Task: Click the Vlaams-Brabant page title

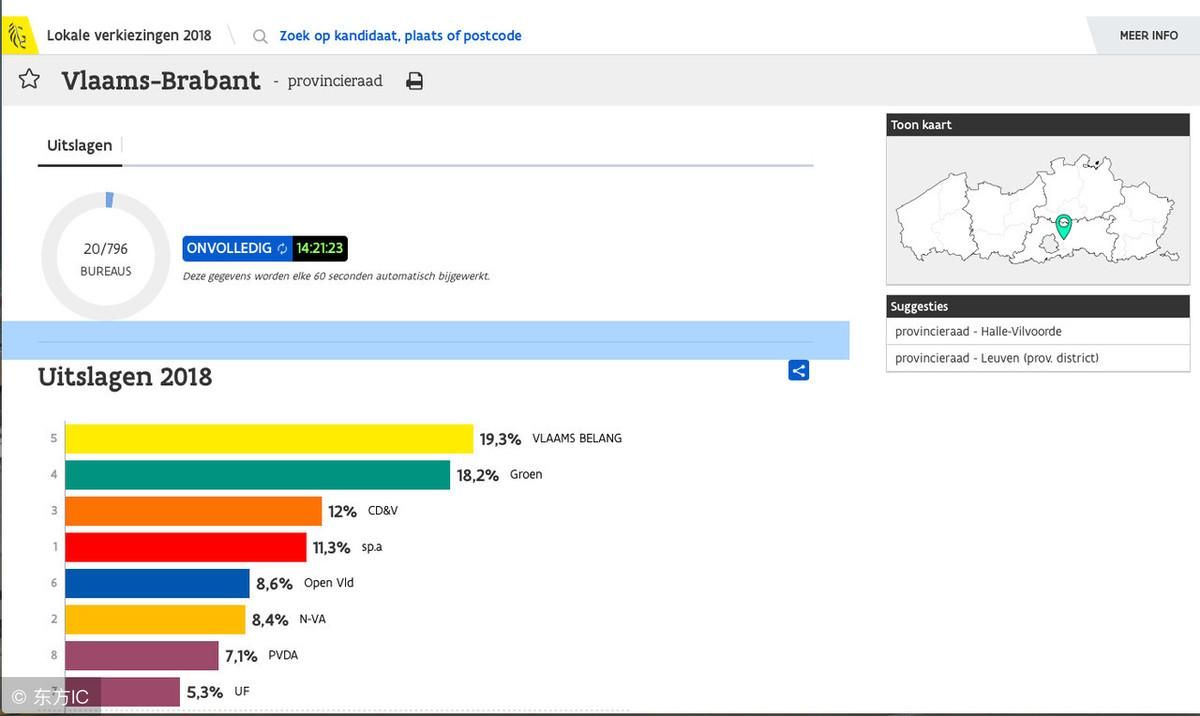Action: click(x=161, y=80)
